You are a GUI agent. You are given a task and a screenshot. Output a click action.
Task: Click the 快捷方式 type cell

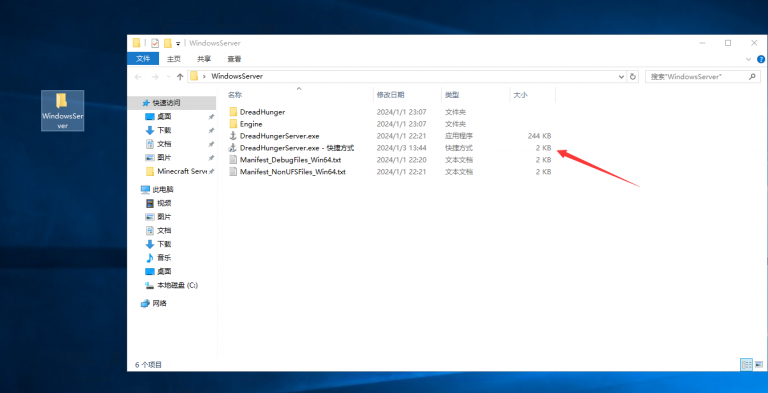(x=459, y=147)
